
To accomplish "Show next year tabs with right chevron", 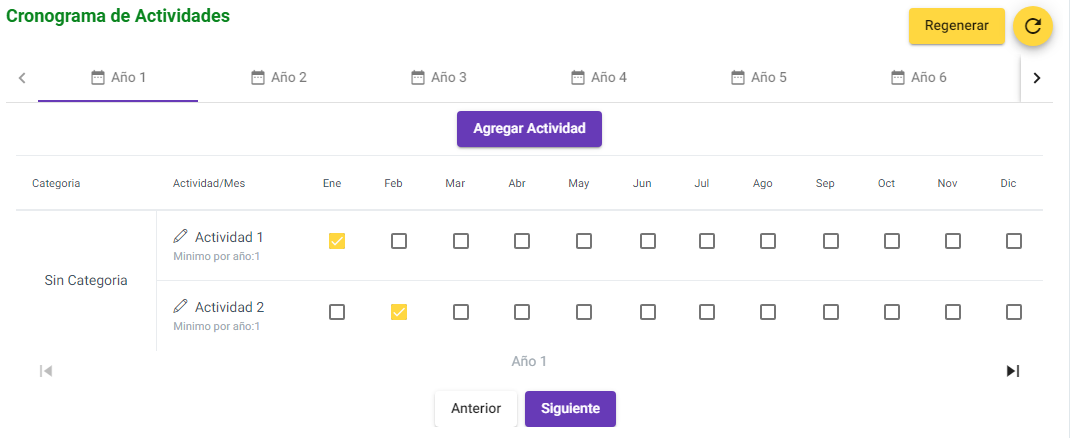I will (1037, 78).
